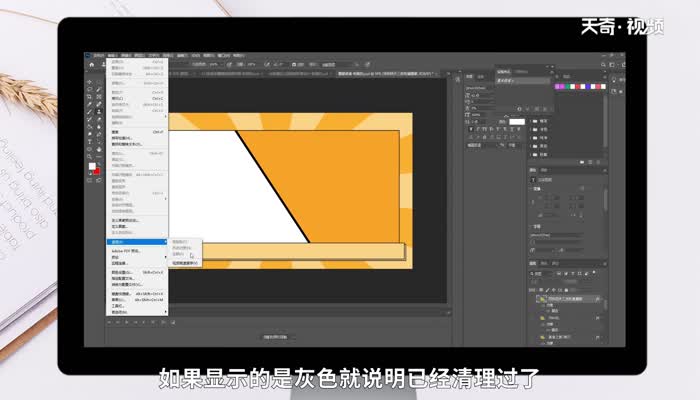Click the Photoshop logo icon in title bar
700x400 pixels.
point(88,56)
